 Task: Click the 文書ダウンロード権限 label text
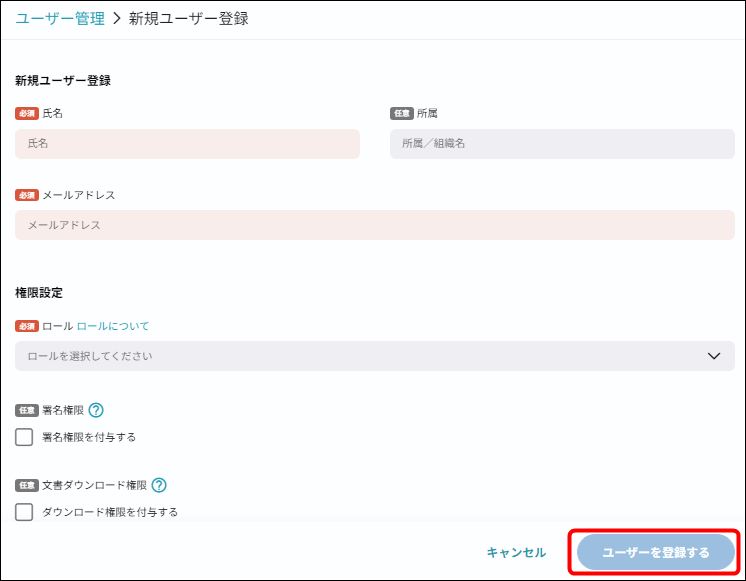[x=95, y=485]
